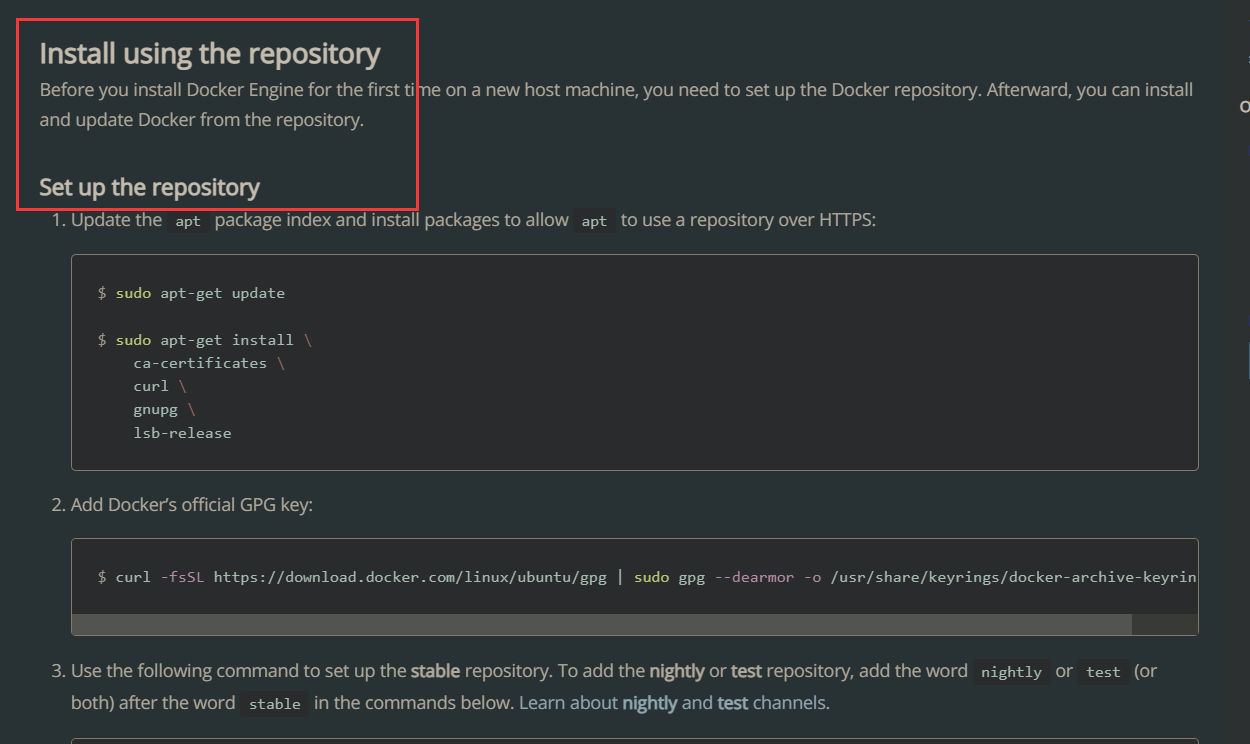This screenshot has width=1250, height=744.
Task: Open the test link before "channels"
Action: click(x=732, y=703)
